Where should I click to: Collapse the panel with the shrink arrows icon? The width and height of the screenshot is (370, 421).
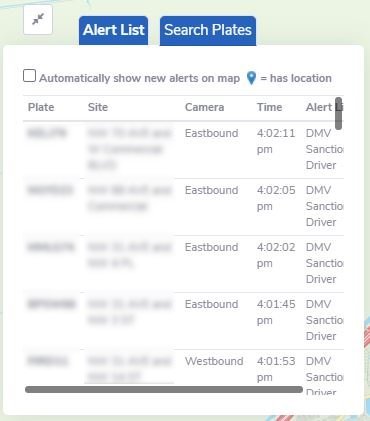tap(38, 20)
